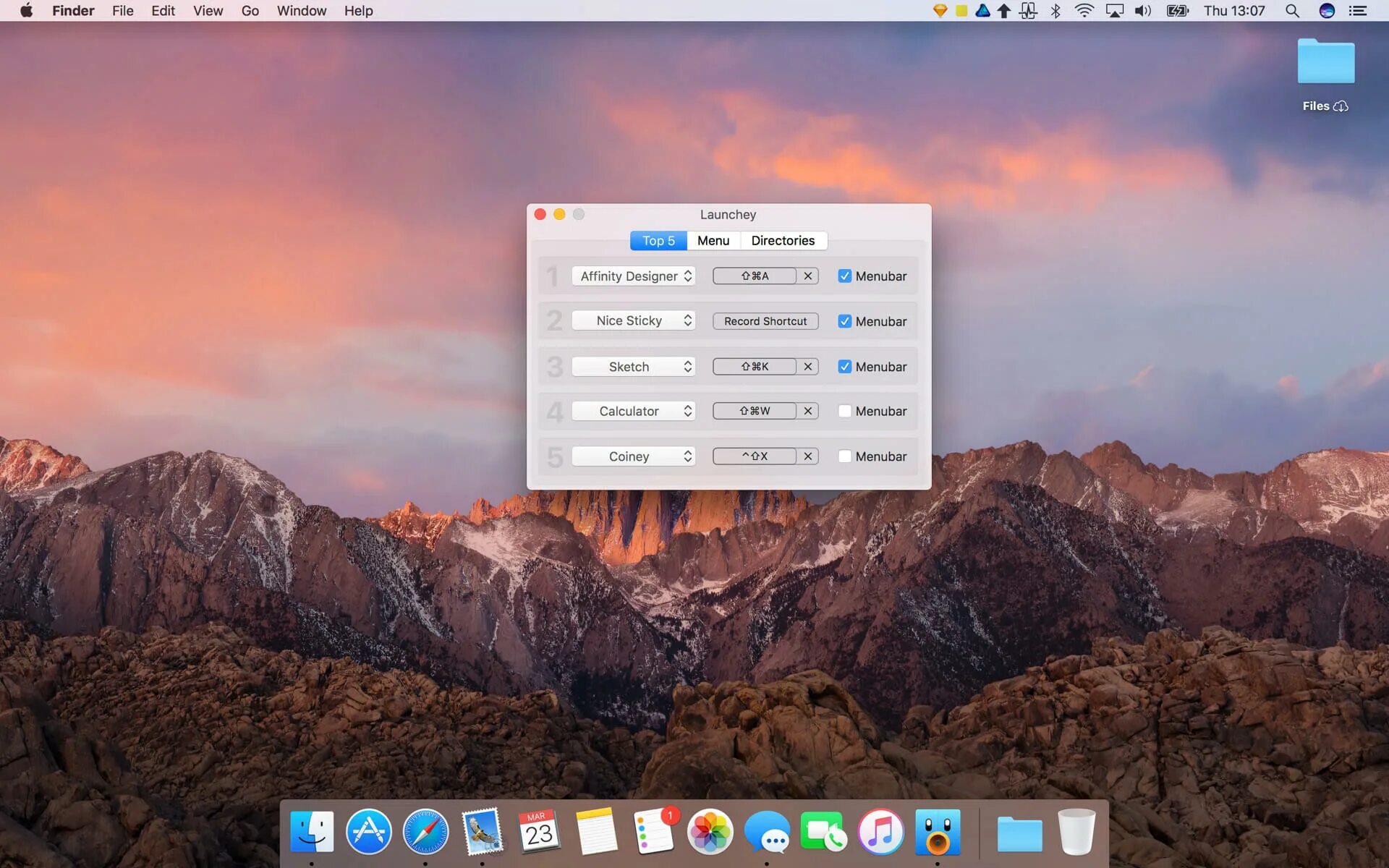
Task: Disable Menubar for Sketch
Action: [x=844, y=367]
